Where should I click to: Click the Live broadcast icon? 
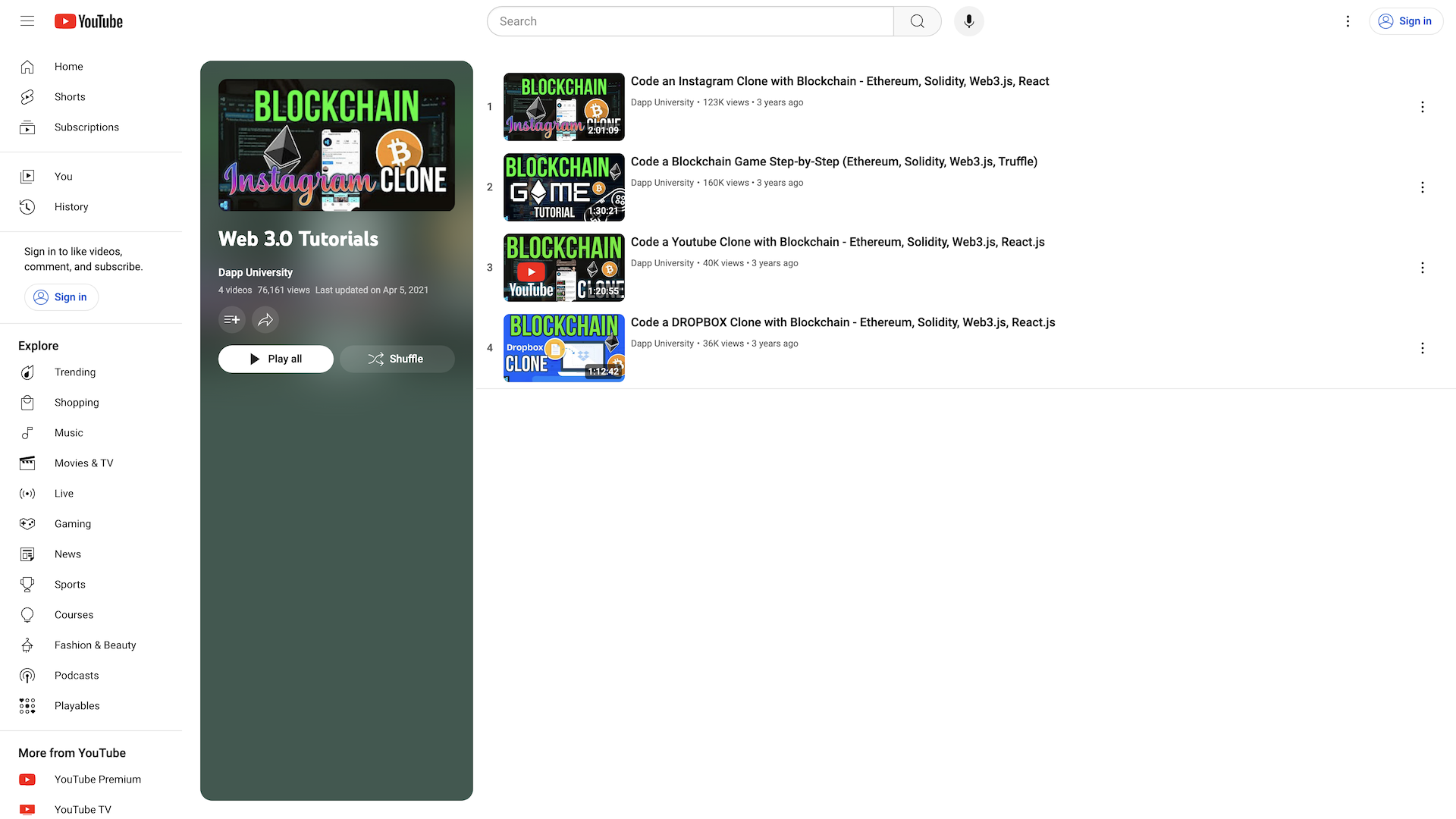coord(27,494)
